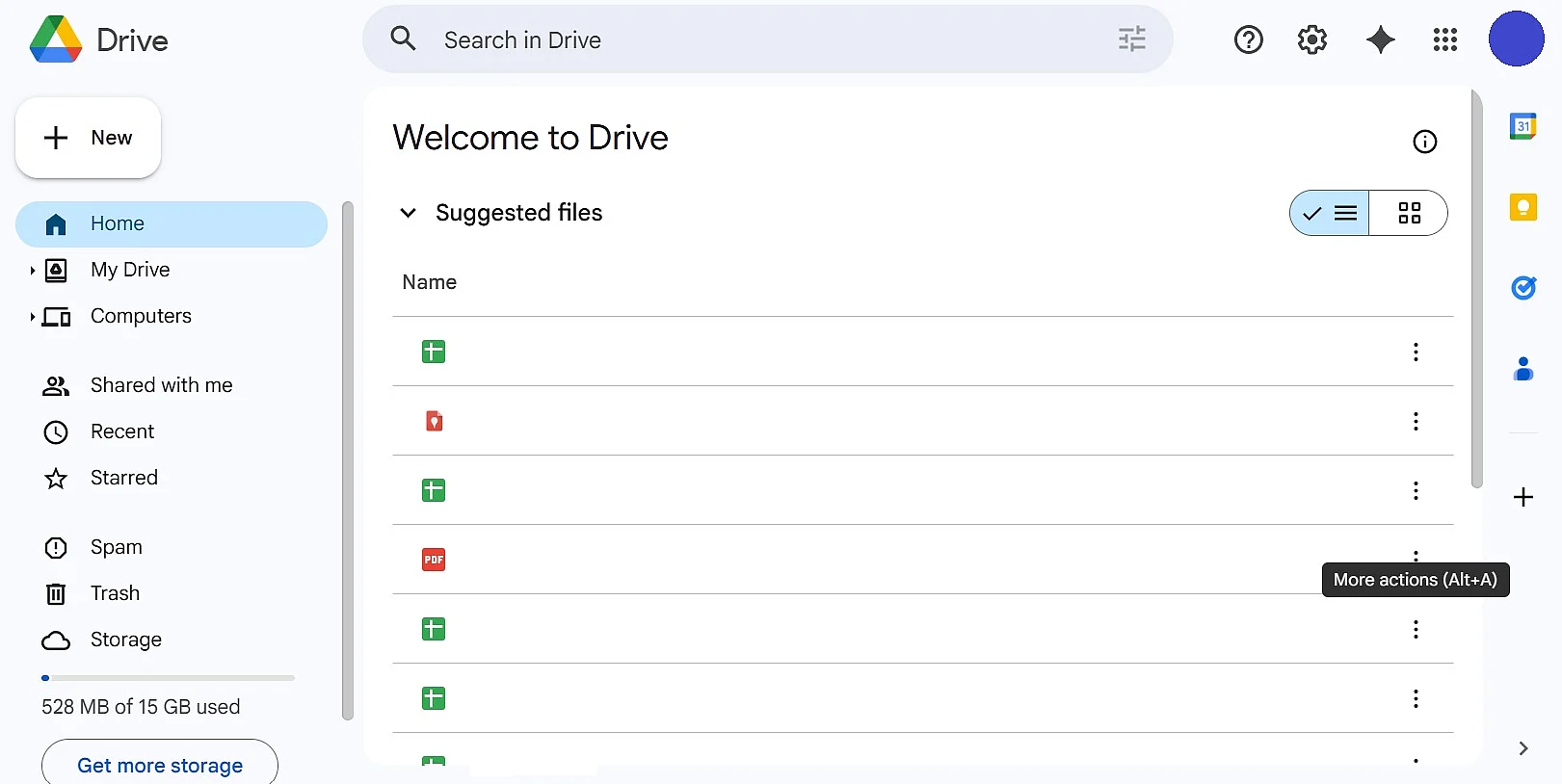Show the details info panel

1424,142
